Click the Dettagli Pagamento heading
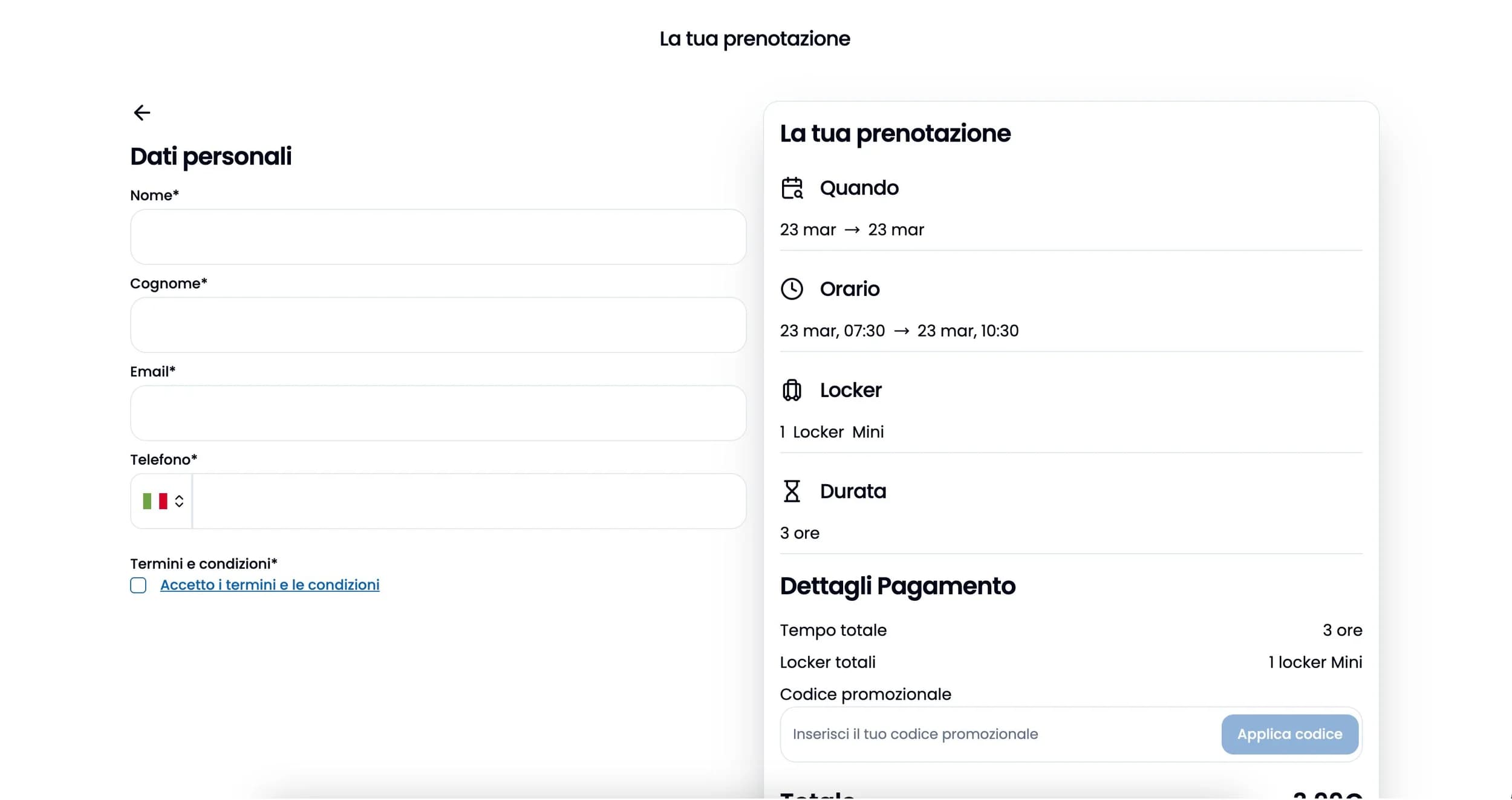 898,586
